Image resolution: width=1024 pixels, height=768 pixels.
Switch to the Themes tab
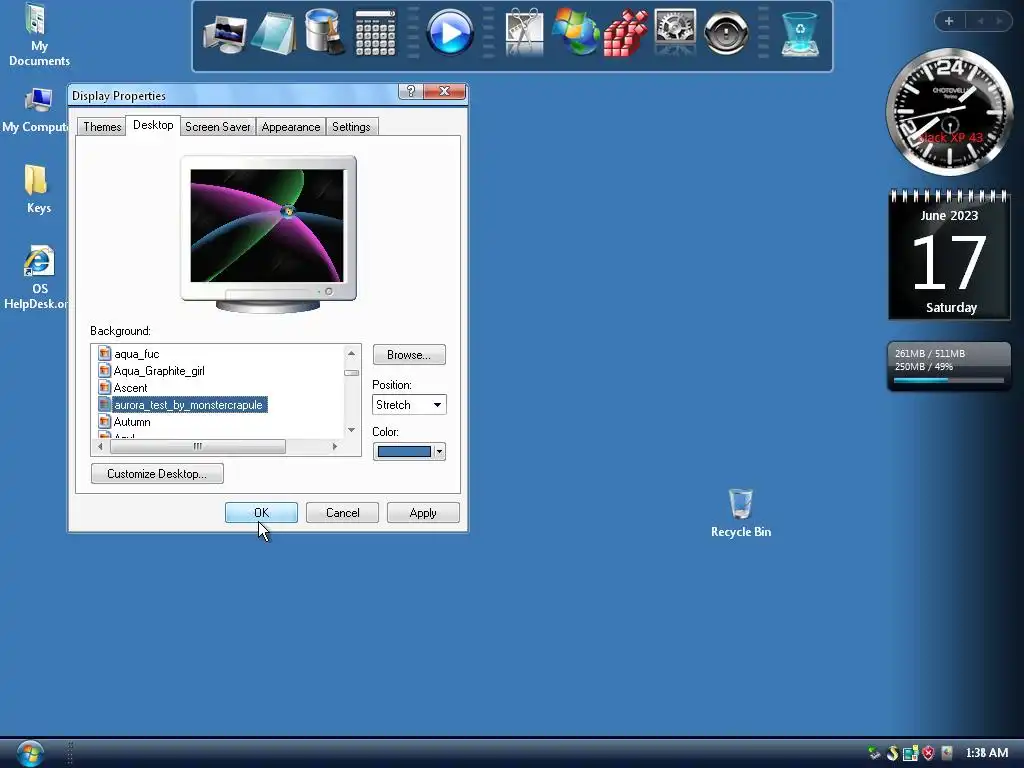(x=102, y=127)
